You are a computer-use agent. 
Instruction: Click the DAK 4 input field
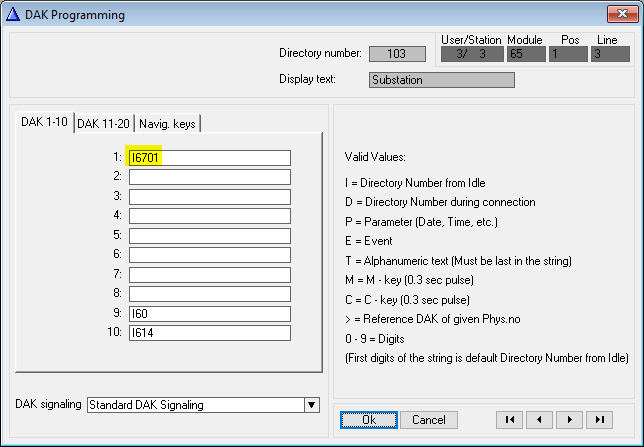[x=210, y=216]
